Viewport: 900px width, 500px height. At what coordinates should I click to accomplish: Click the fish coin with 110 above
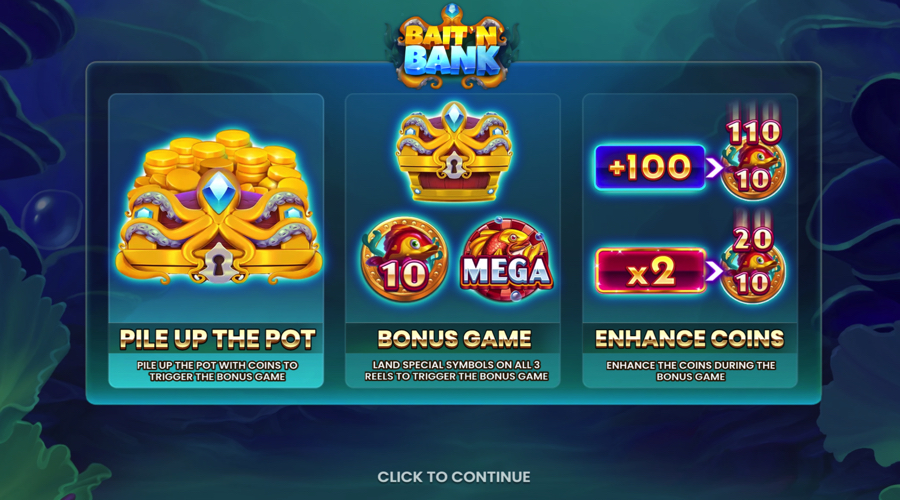[x=752, y=169]
